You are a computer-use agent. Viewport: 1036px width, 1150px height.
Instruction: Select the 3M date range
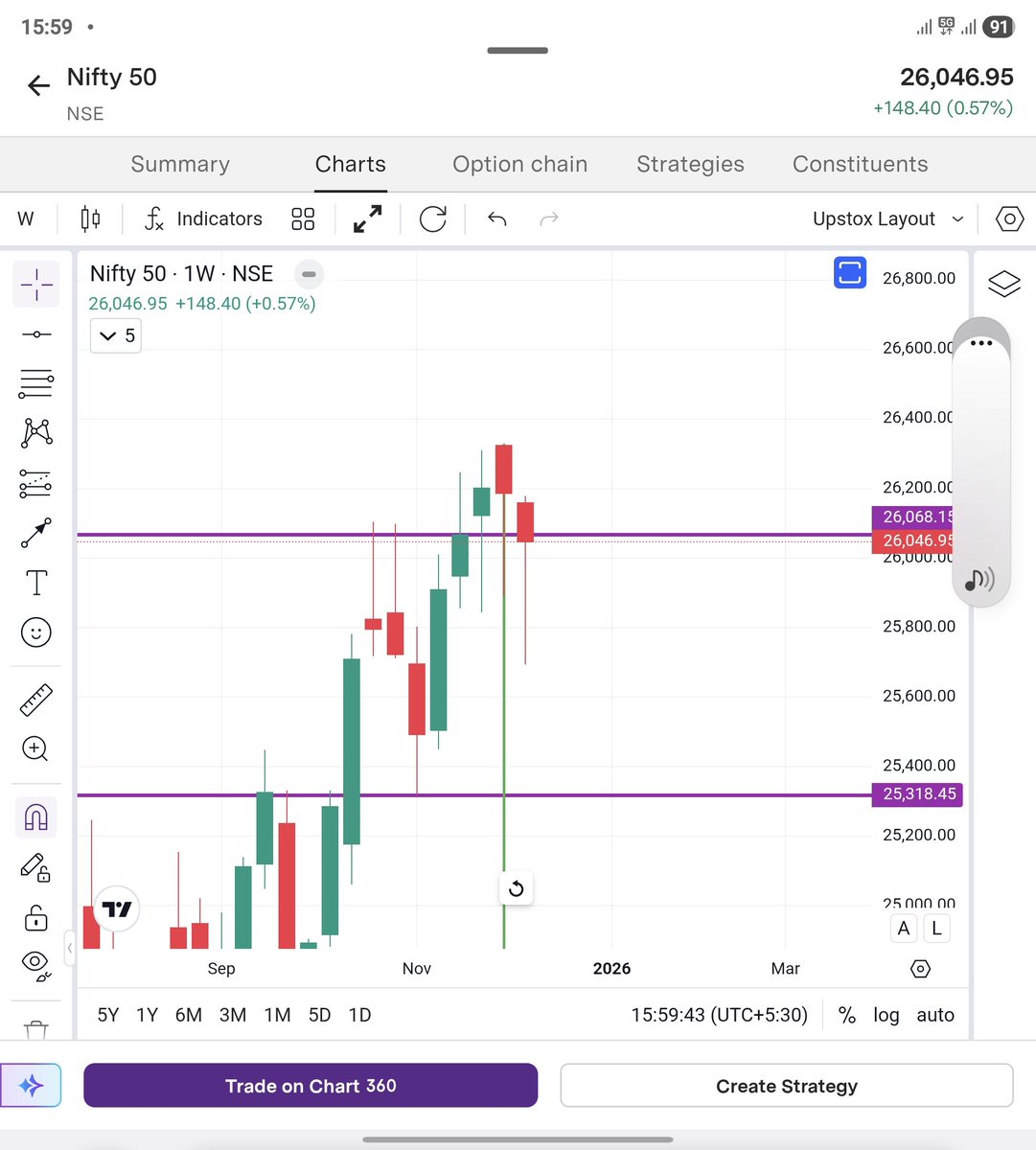point(233,1015)
